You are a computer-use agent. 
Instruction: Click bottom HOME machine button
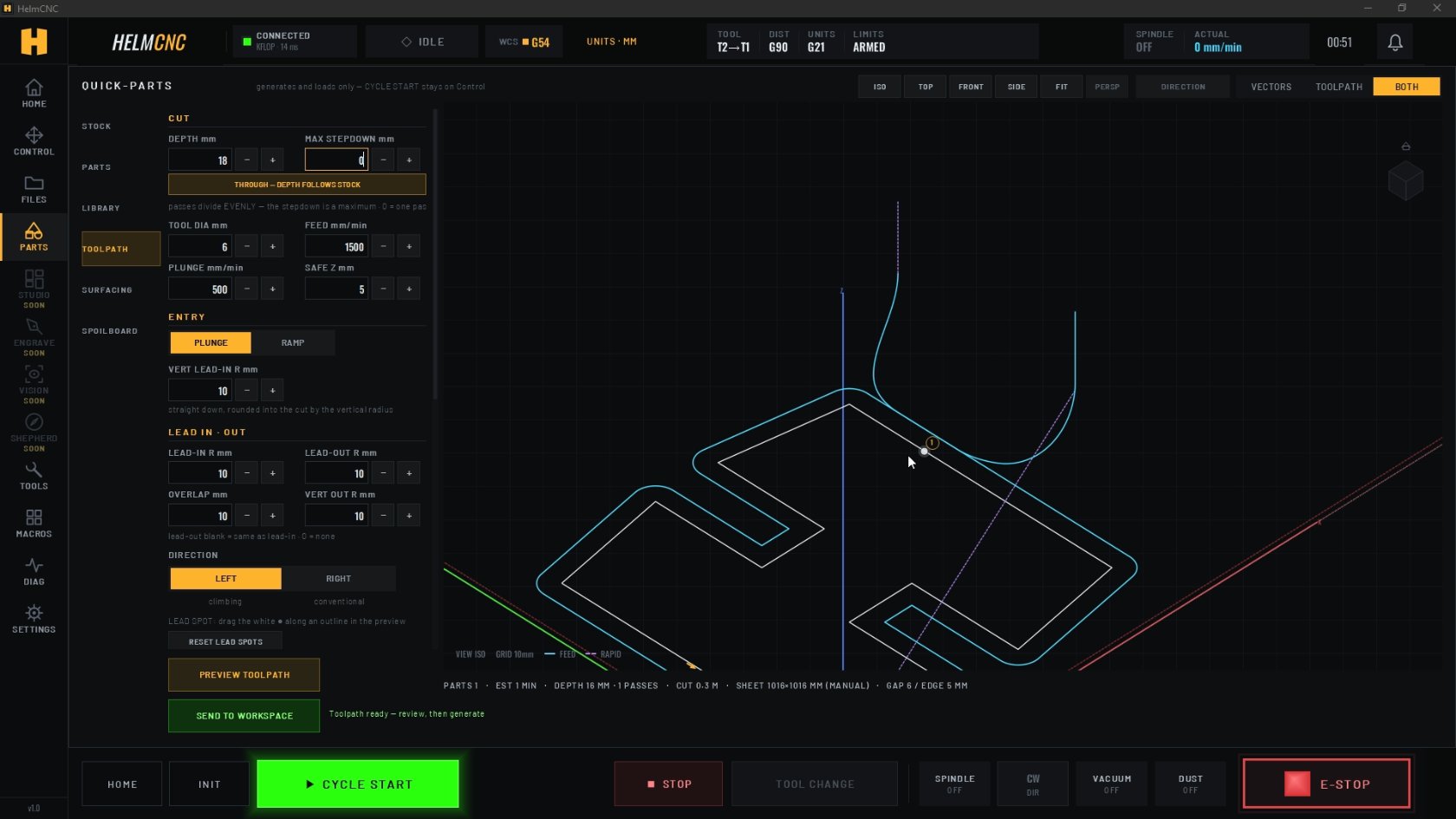pos(122,783)
